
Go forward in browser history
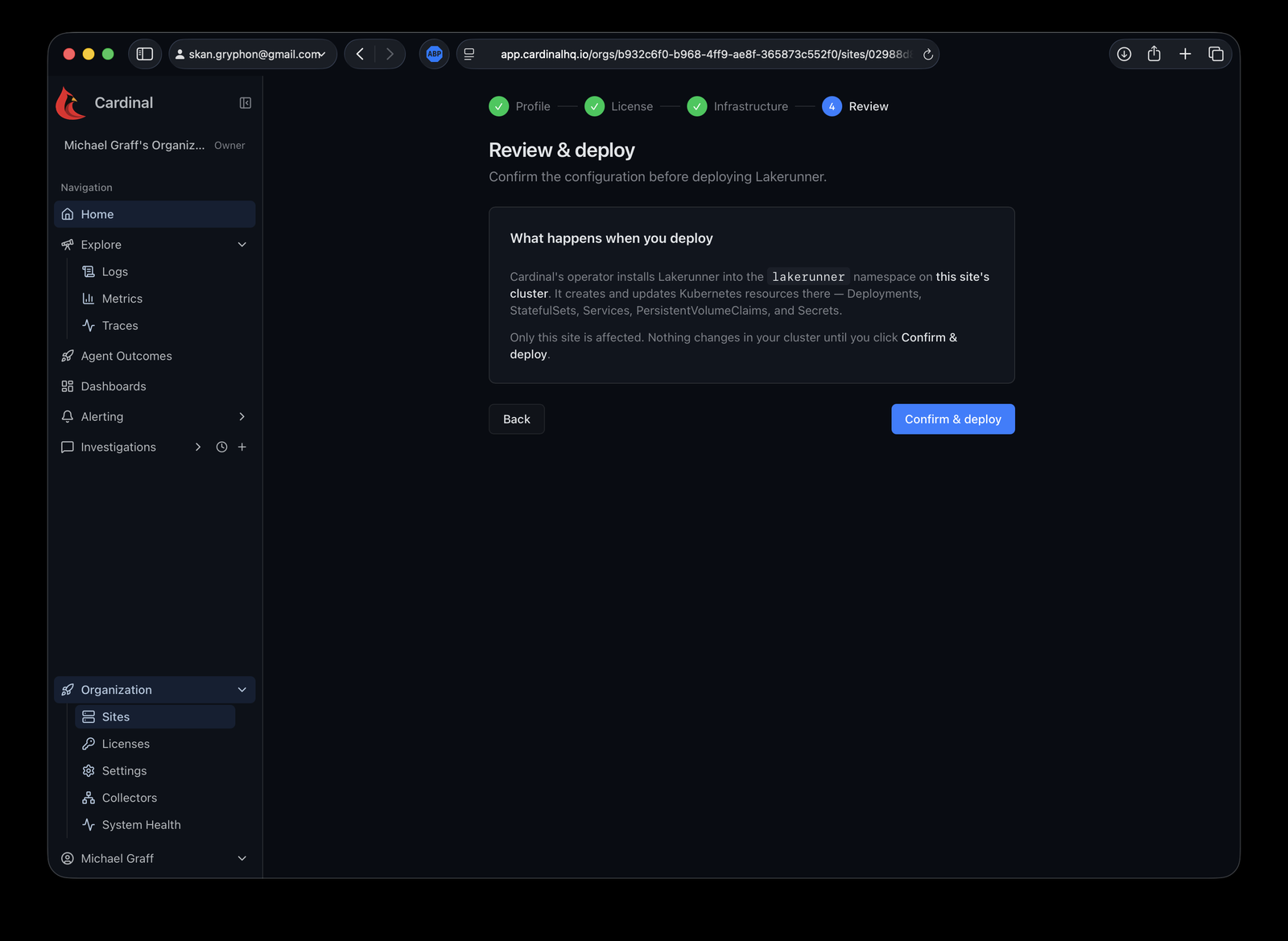click(390, 54)
